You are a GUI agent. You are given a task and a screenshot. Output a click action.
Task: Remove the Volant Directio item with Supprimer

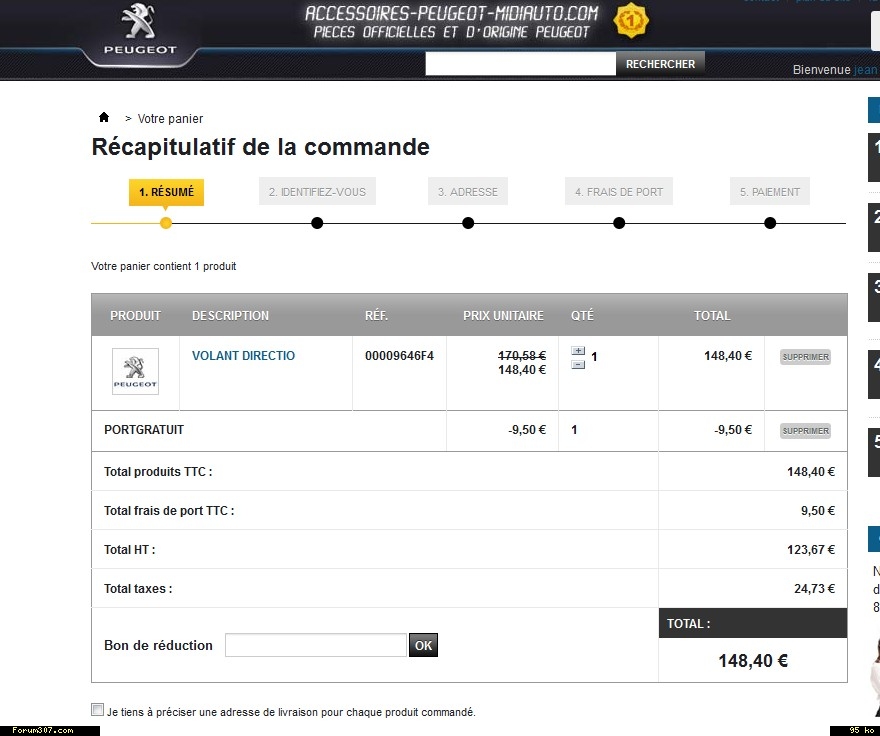805,357
